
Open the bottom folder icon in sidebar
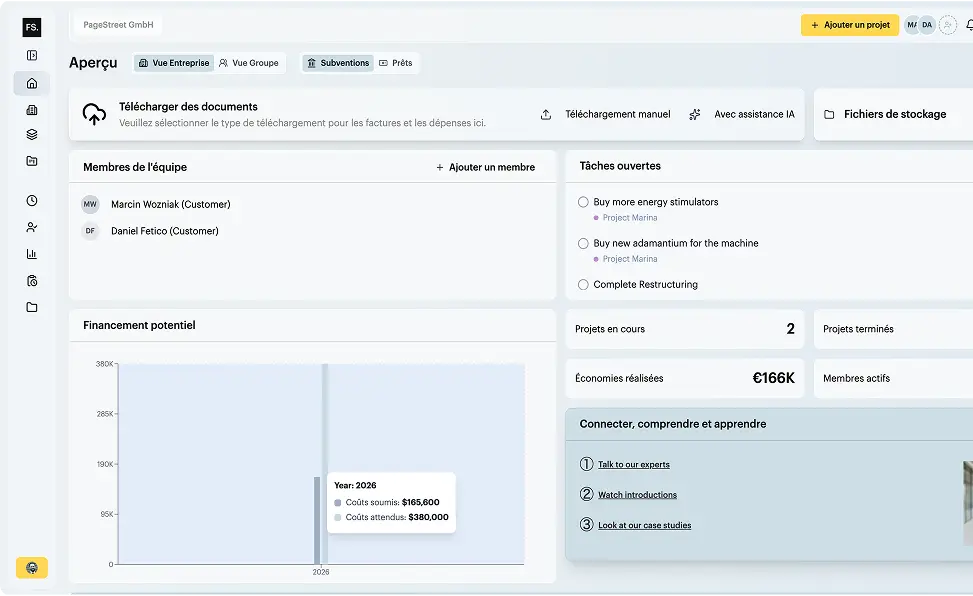pyautogui.click(x=32, y=307)
